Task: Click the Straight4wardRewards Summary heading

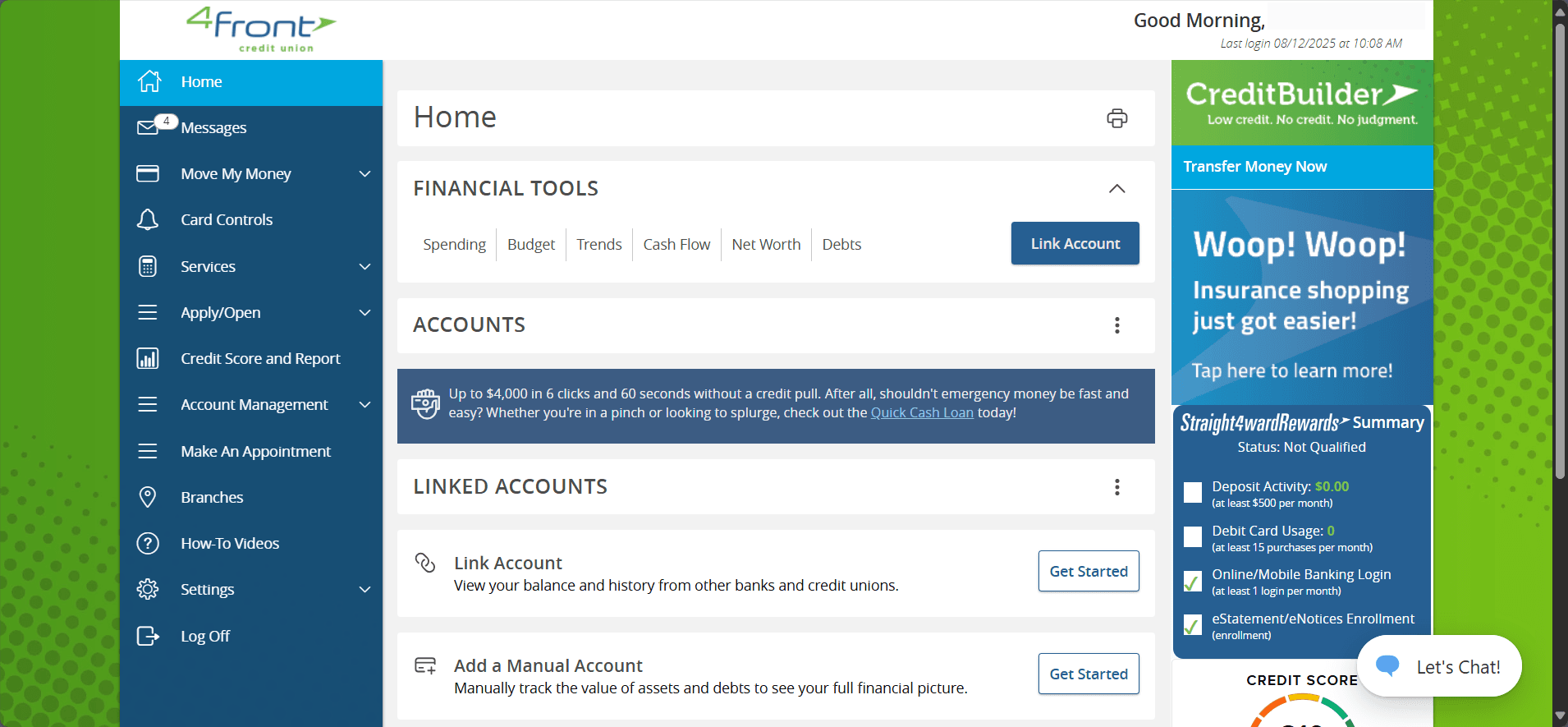Action: pyautogui.click(x=1302, y=423)
